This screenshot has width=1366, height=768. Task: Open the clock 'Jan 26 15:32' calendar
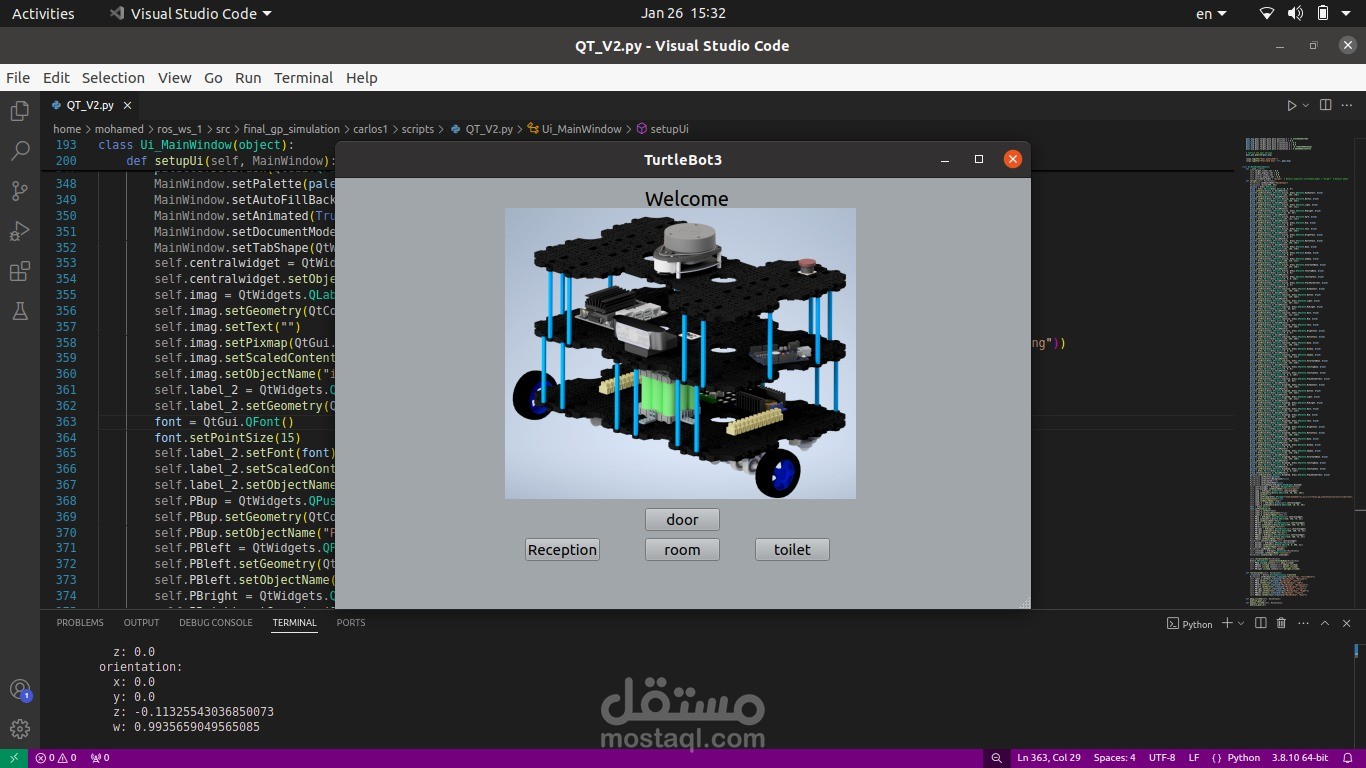coord(683,14)
